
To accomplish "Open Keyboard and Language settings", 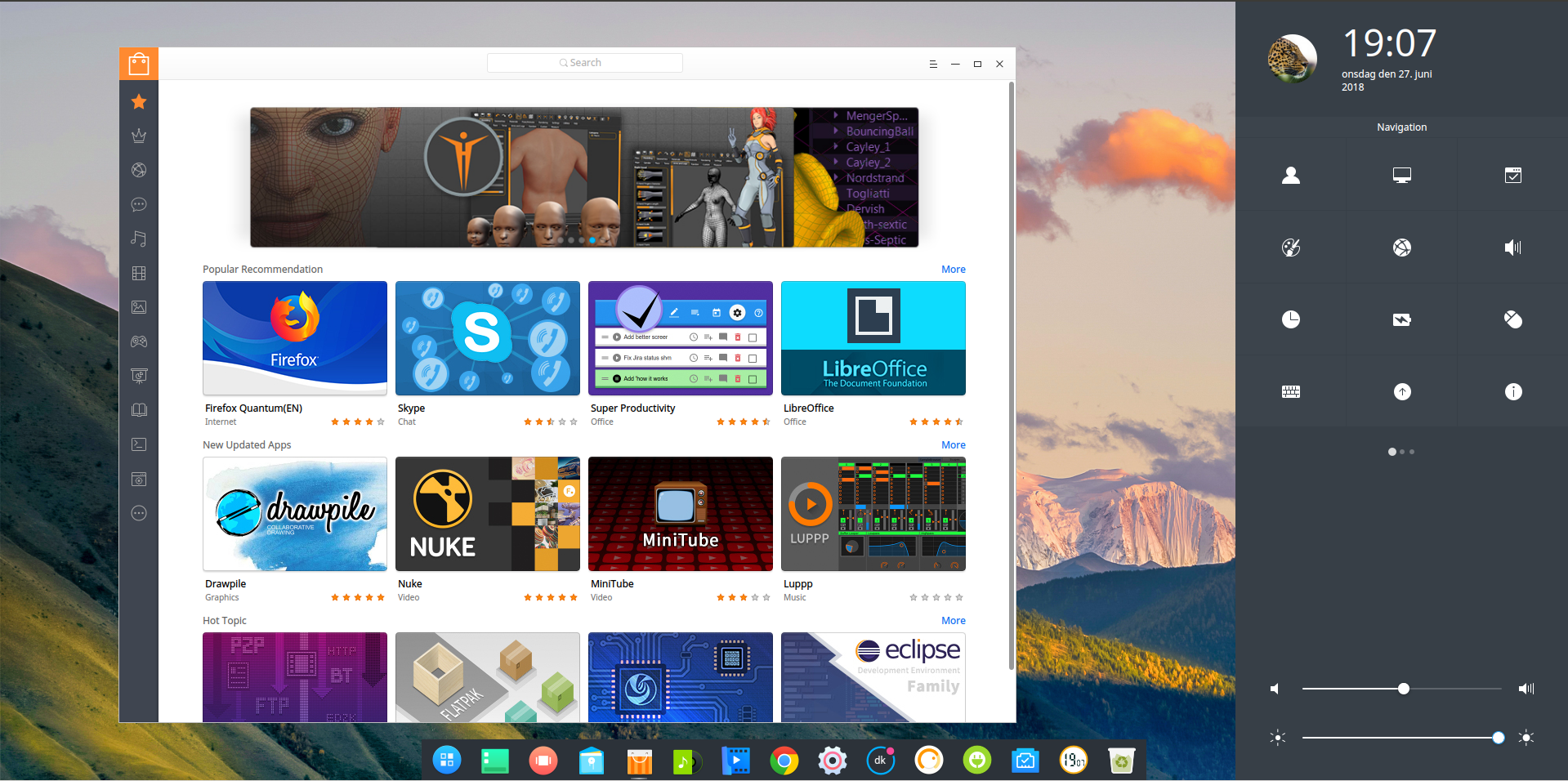I will tap(1291, 391).
